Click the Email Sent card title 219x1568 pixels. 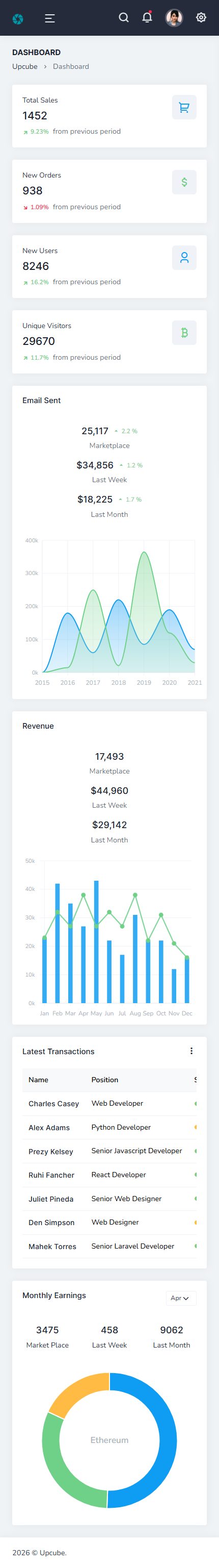click(x=41, y=400)
